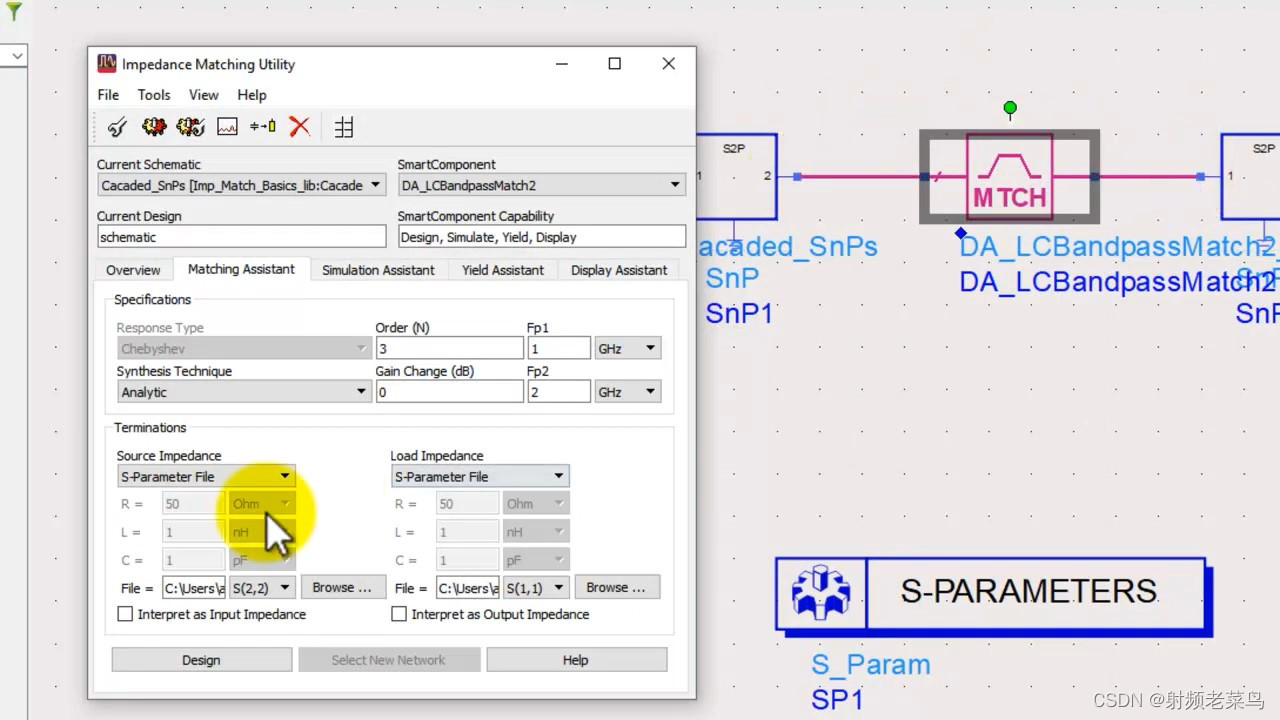1280x720 pixels.
Task: Open the Source Impedance S-Parameter File dropdown
Action: coord(205,476)
